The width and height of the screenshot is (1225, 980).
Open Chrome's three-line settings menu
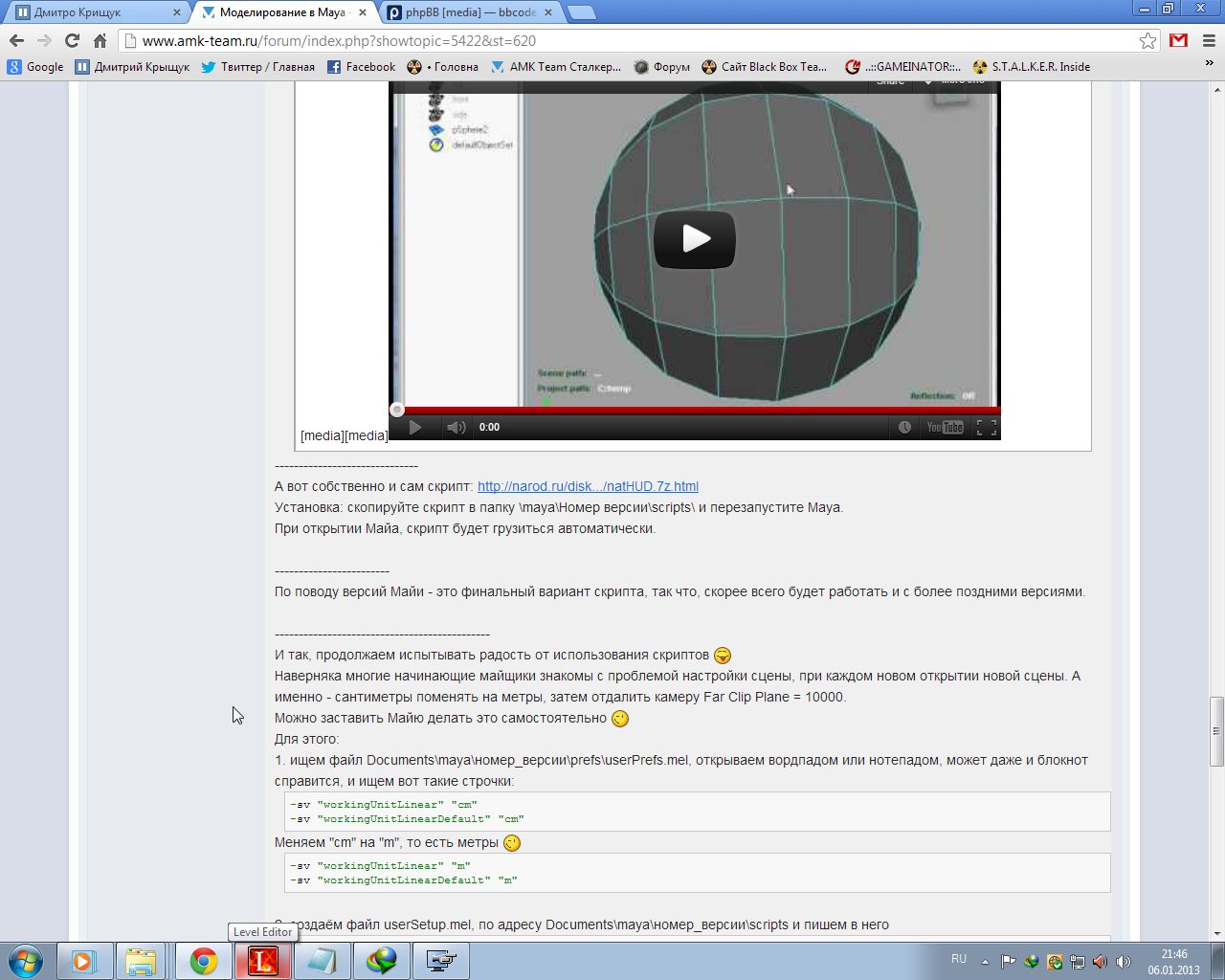coord(1208,40)
